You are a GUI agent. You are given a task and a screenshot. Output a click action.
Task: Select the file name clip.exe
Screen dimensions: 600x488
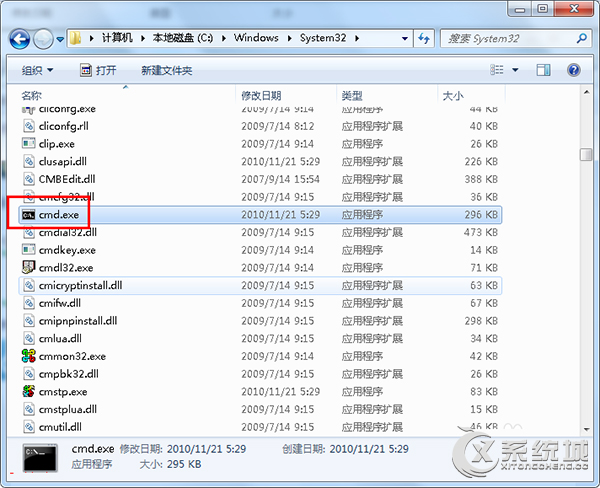[57, 144]
